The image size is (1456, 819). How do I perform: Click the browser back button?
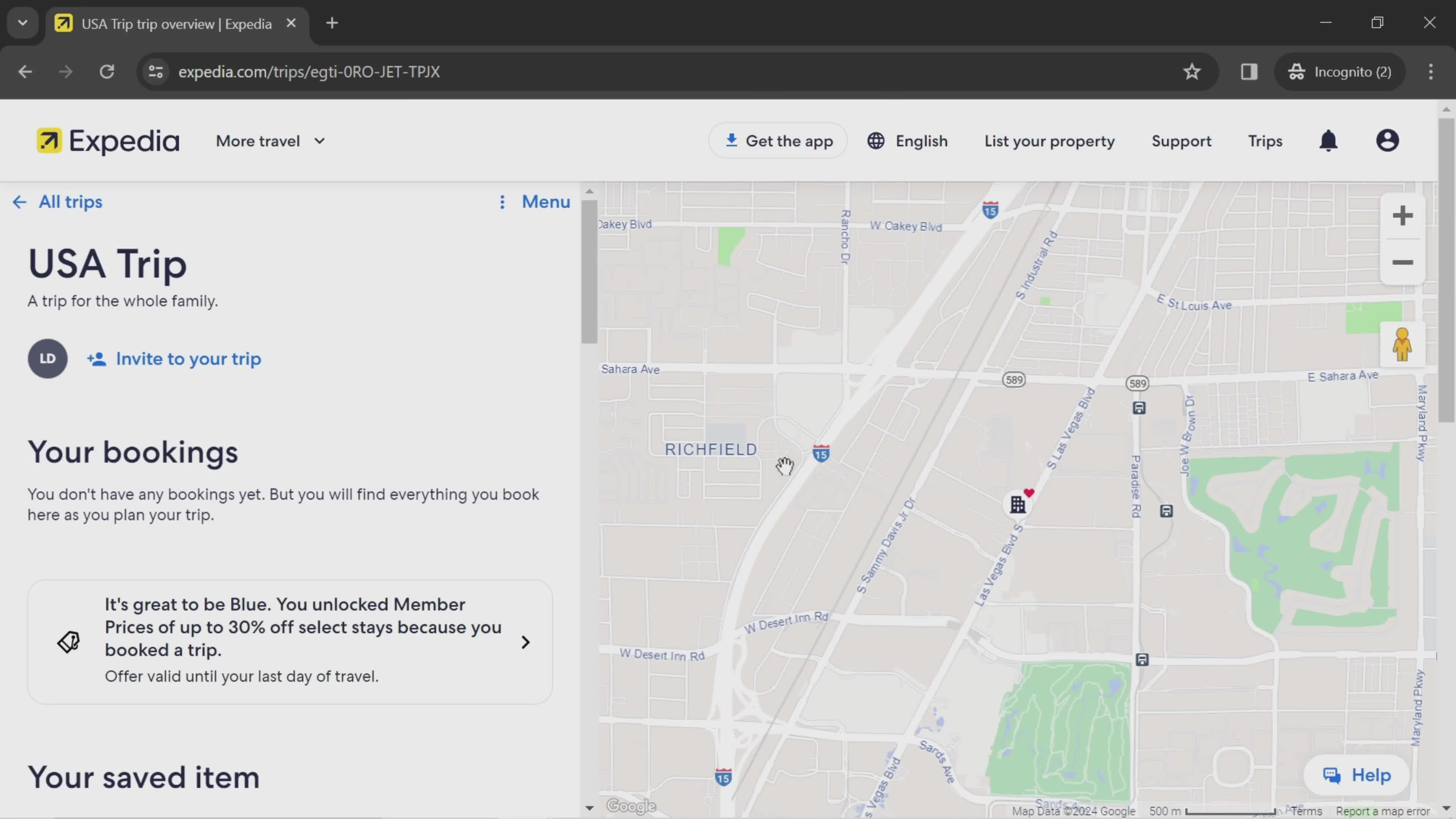point(25,72)
